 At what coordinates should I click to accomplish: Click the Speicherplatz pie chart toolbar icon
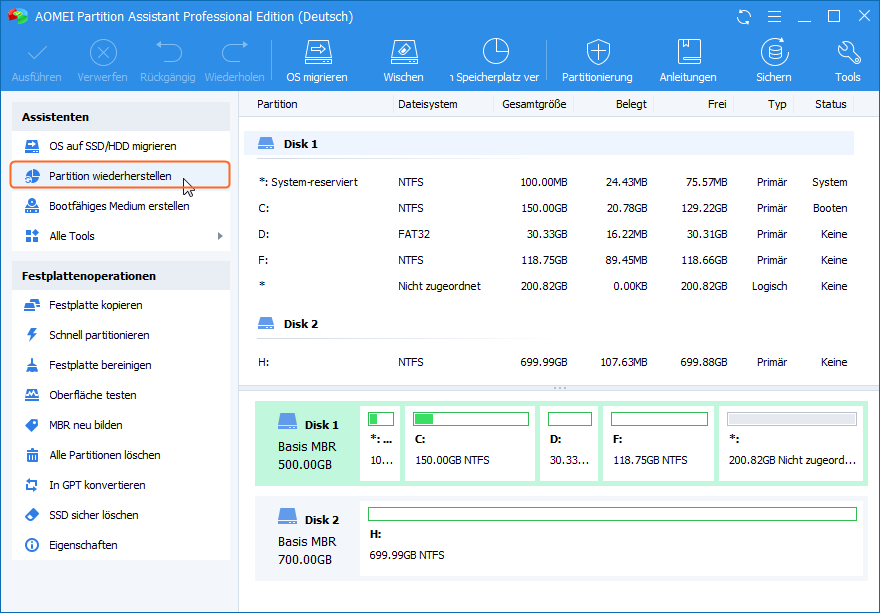(496, 52)
